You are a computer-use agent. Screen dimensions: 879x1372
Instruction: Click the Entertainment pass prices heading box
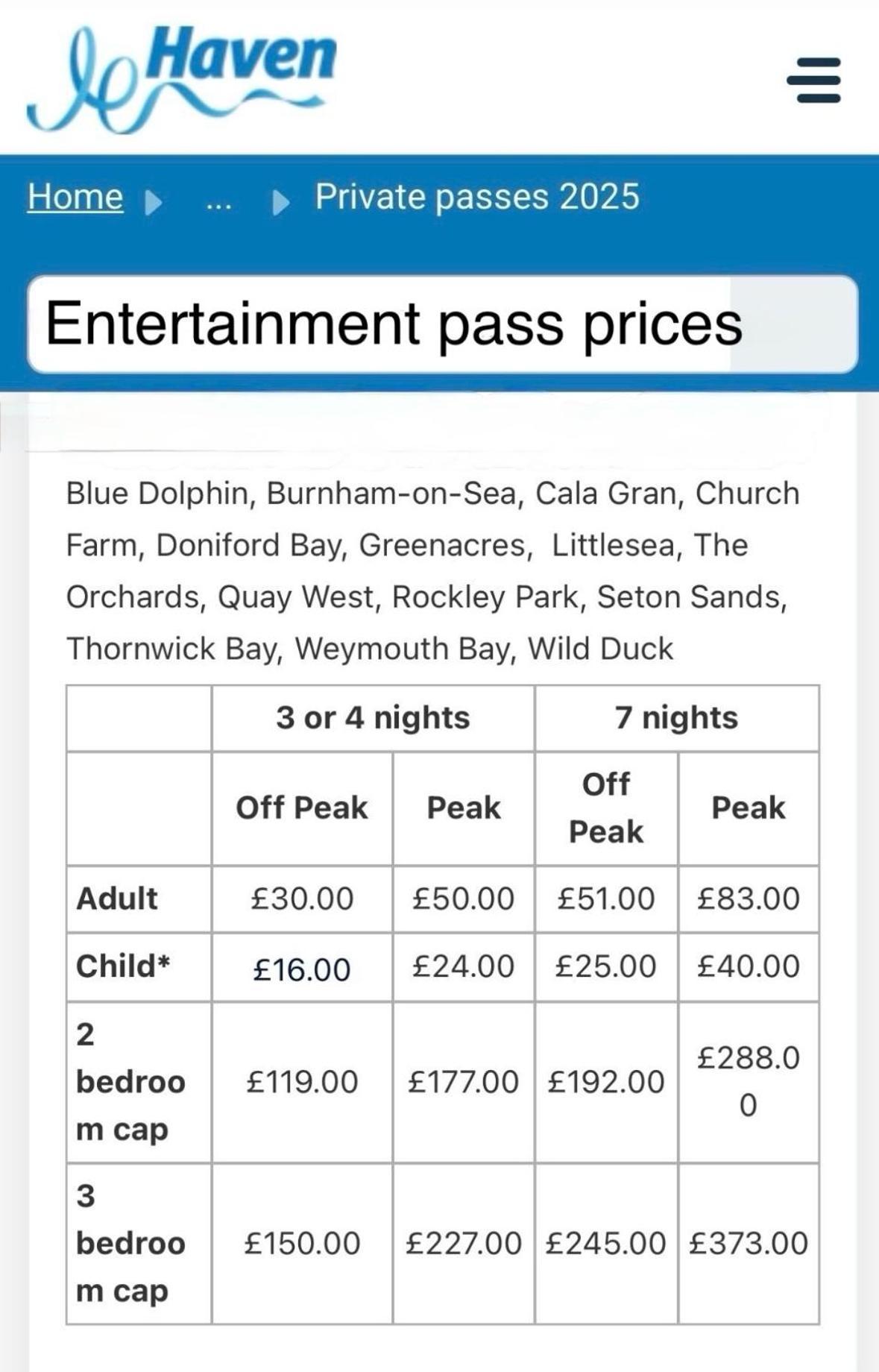[441, 324]
